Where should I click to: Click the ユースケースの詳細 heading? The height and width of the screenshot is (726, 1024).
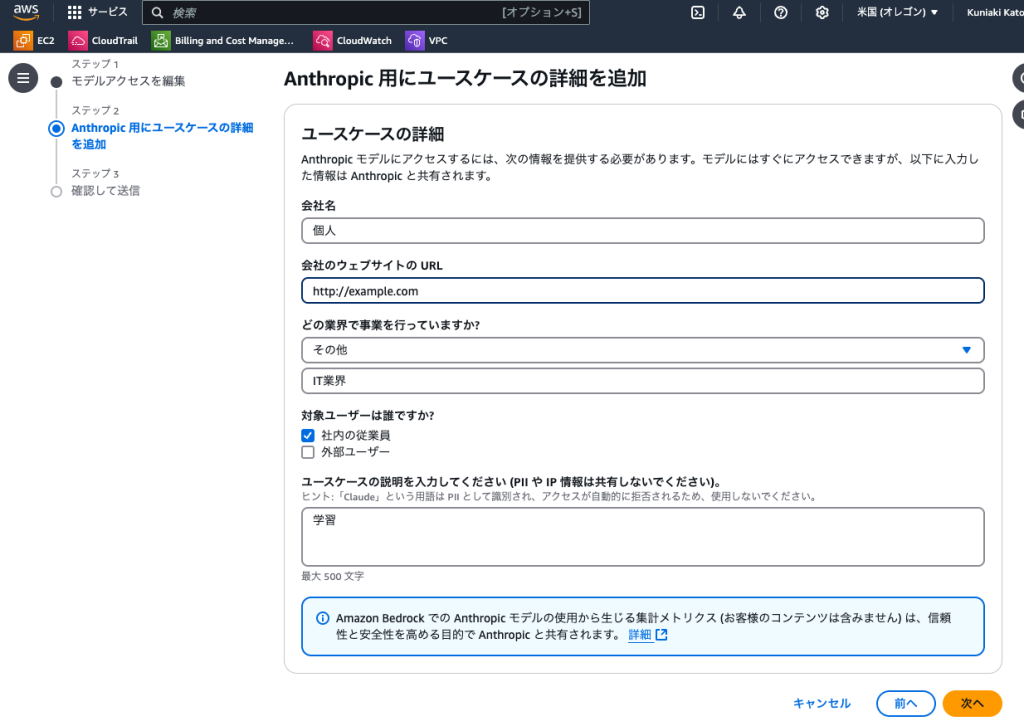[372, 134]
